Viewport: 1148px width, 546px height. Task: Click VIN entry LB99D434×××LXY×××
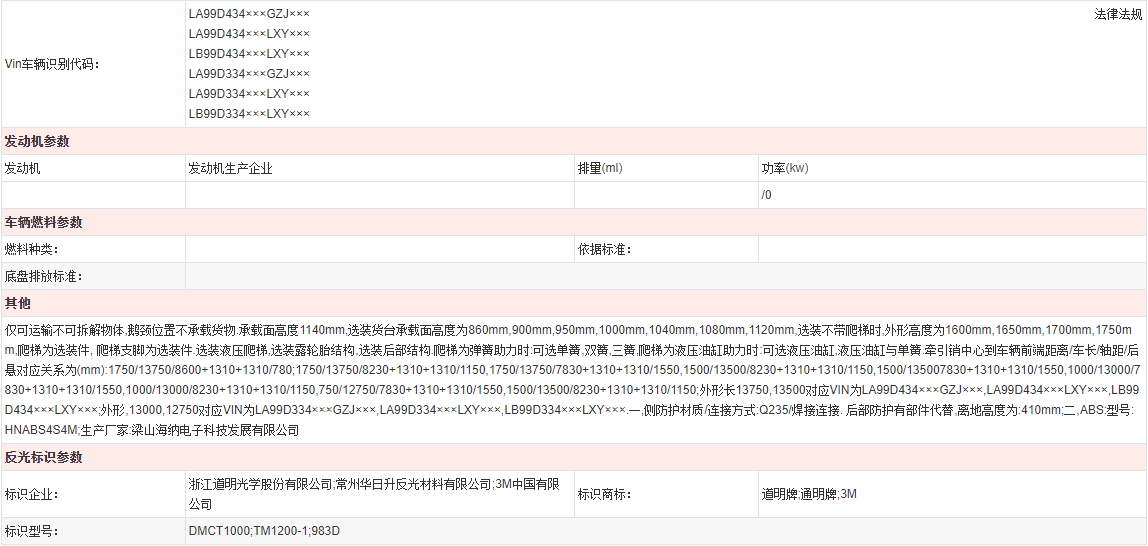click(x=249, y=54)
